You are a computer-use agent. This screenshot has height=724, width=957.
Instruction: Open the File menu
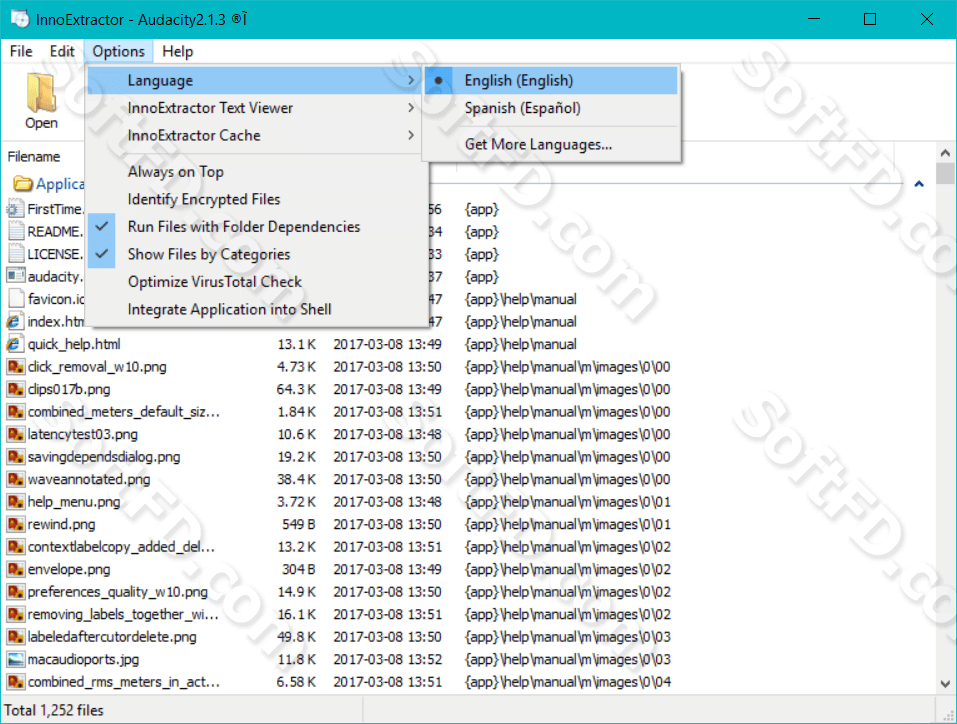21,51
